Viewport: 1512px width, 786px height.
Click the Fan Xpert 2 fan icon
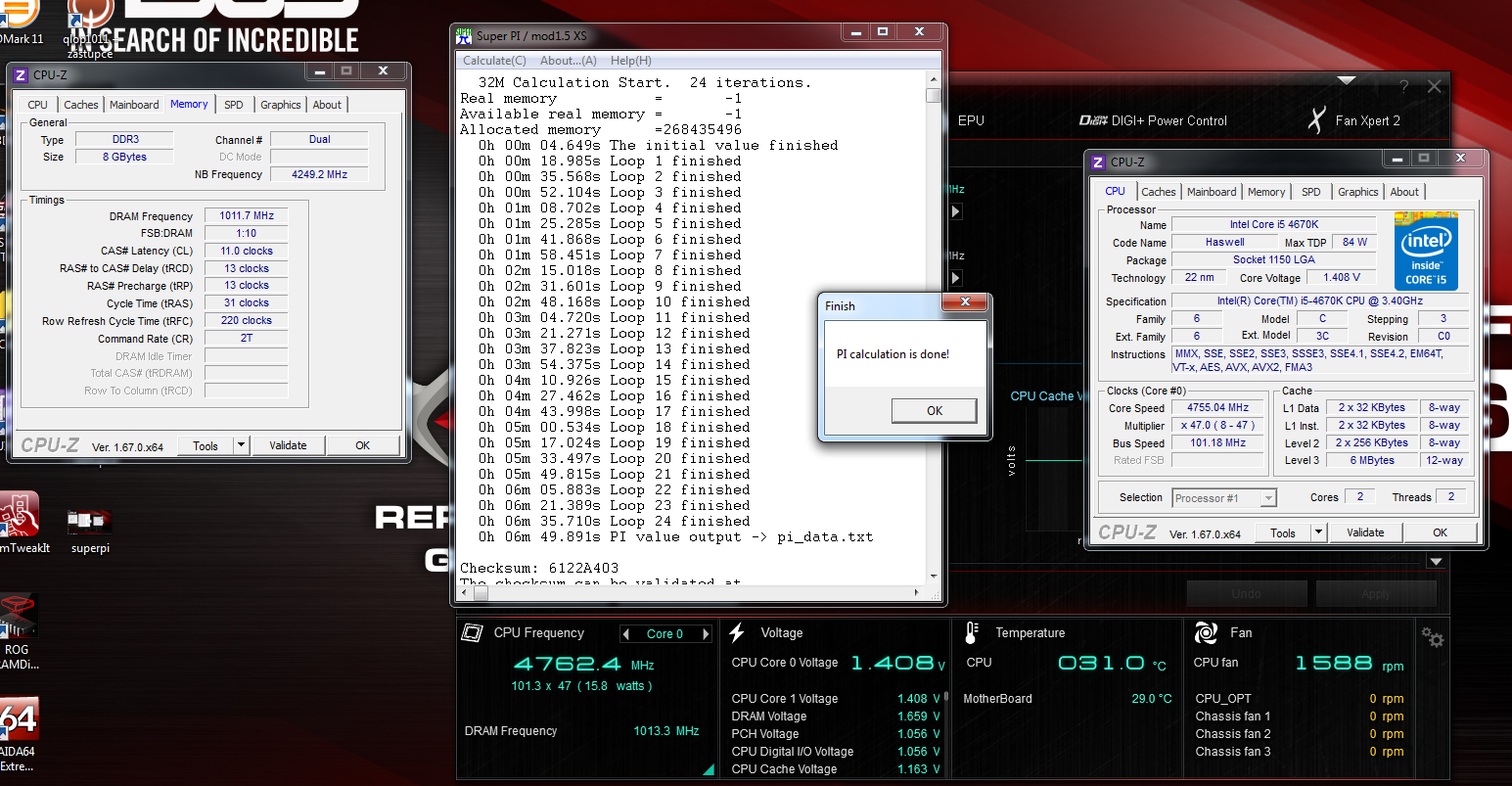click(1317, 120)
